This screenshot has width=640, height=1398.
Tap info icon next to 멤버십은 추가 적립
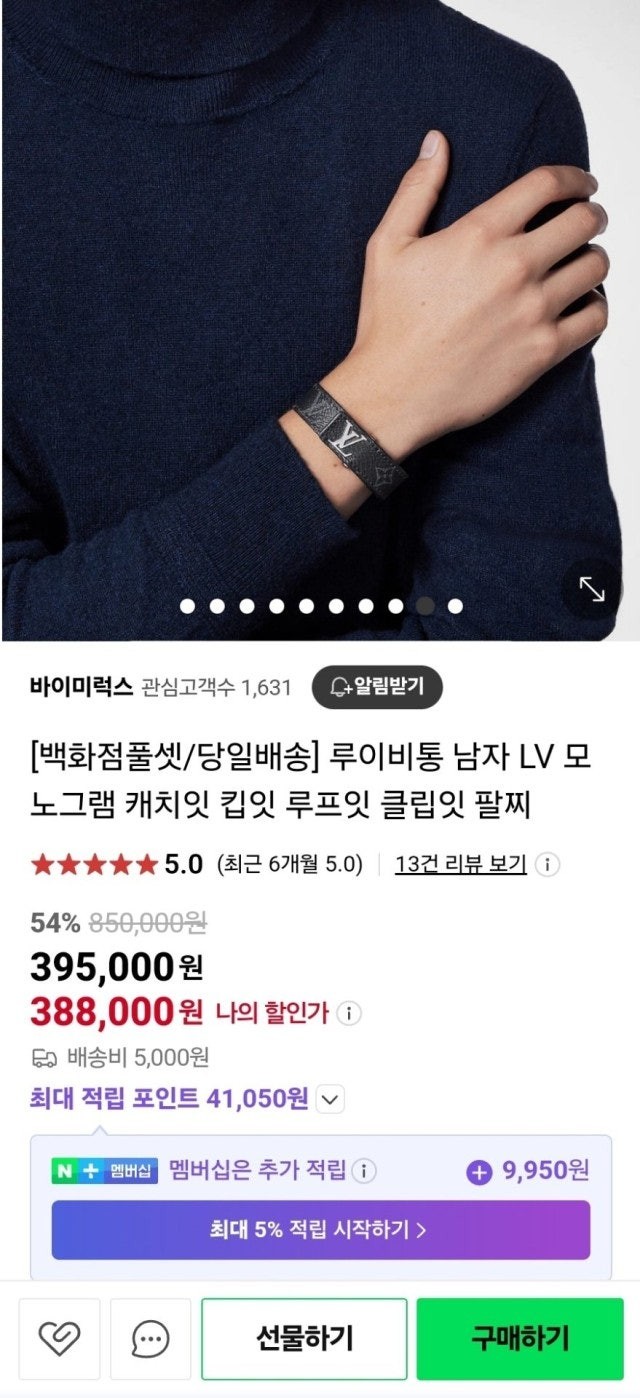tap(364, 1170)
